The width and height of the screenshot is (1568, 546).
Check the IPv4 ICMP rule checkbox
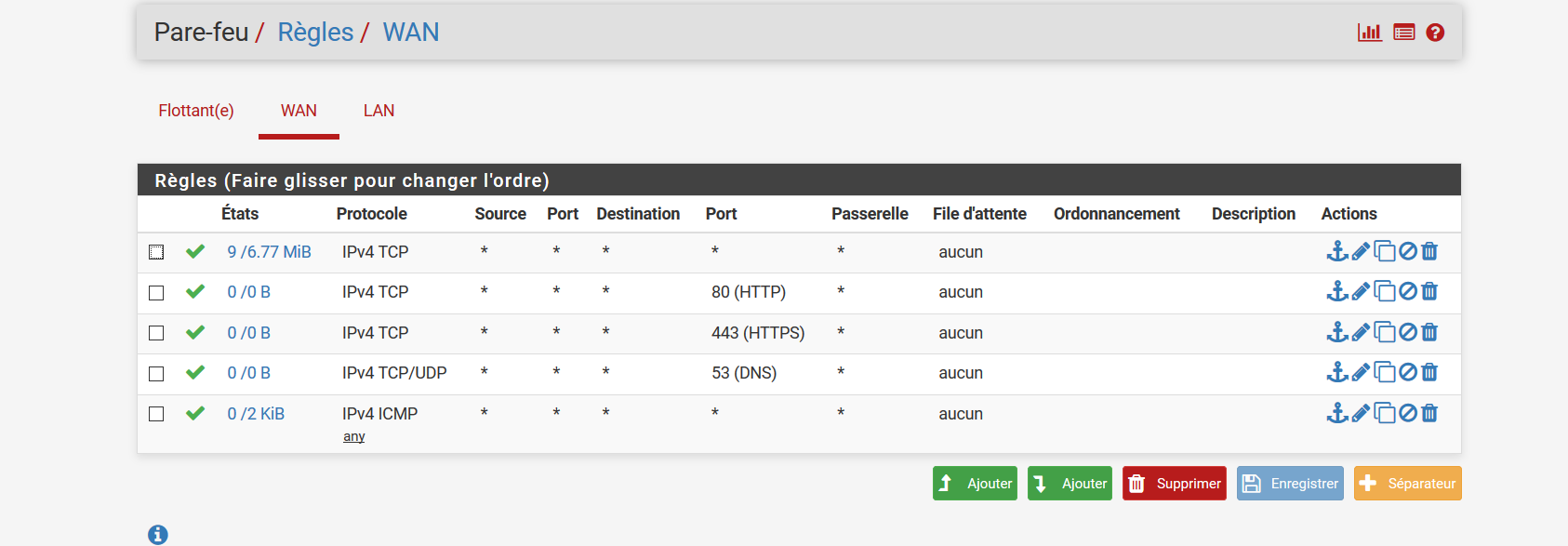click(156, 414)
